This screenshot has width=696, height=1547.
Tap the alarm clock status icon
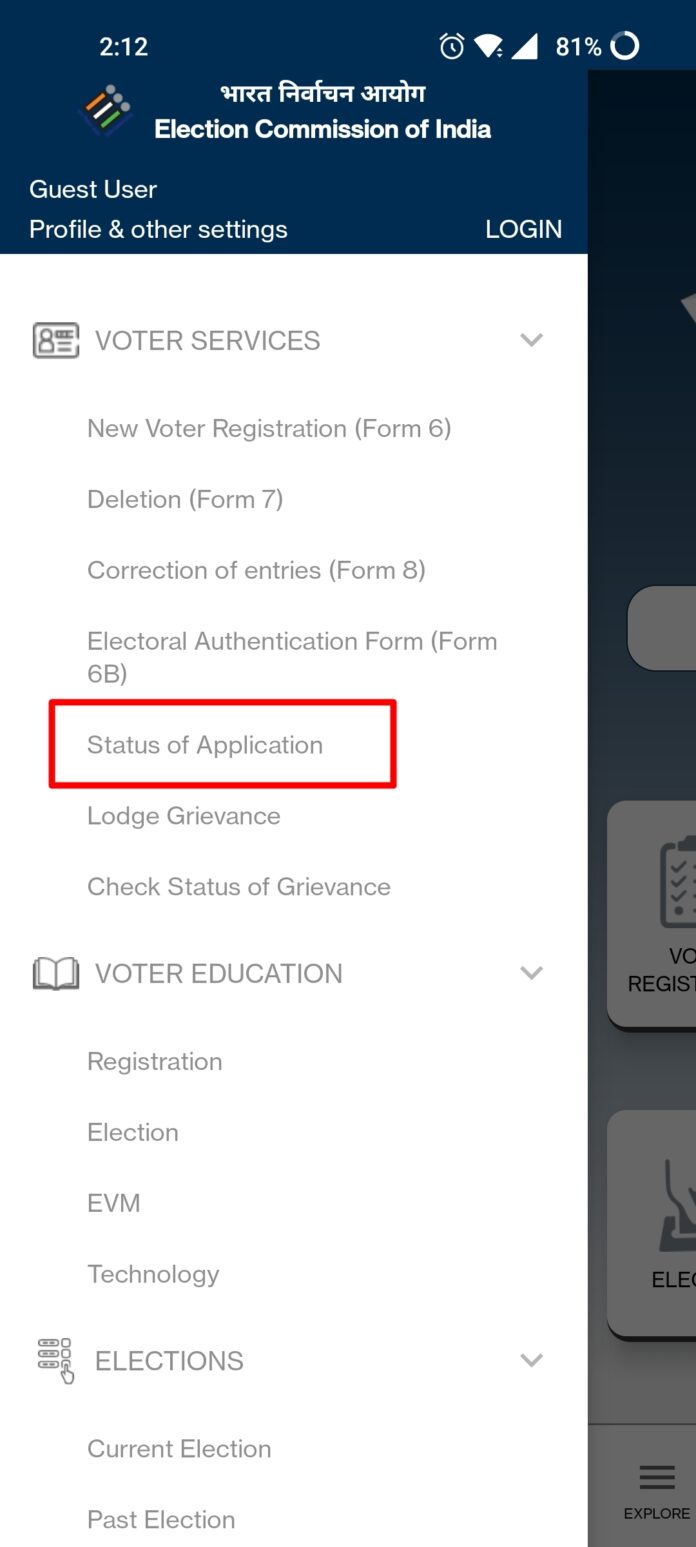tap(452, 45)
